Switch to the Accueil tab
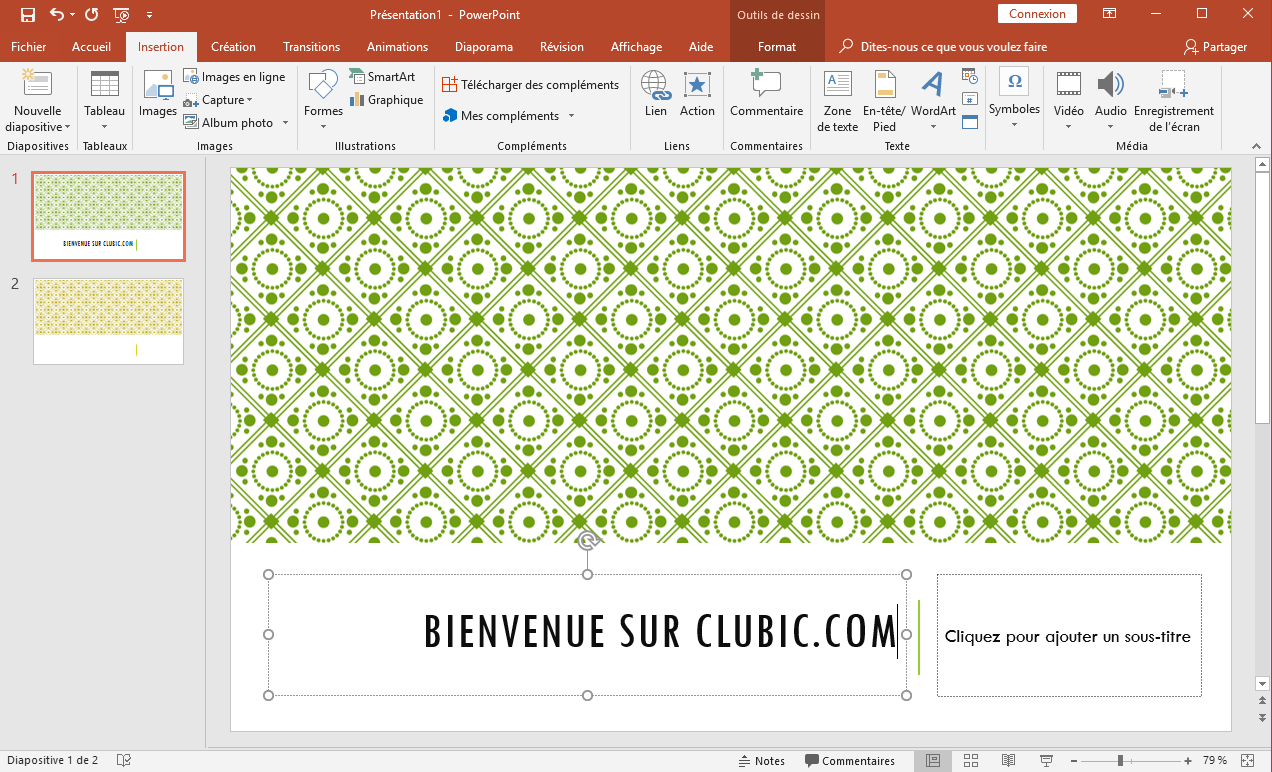This screenshot has height=772, width=1272. 92,47
